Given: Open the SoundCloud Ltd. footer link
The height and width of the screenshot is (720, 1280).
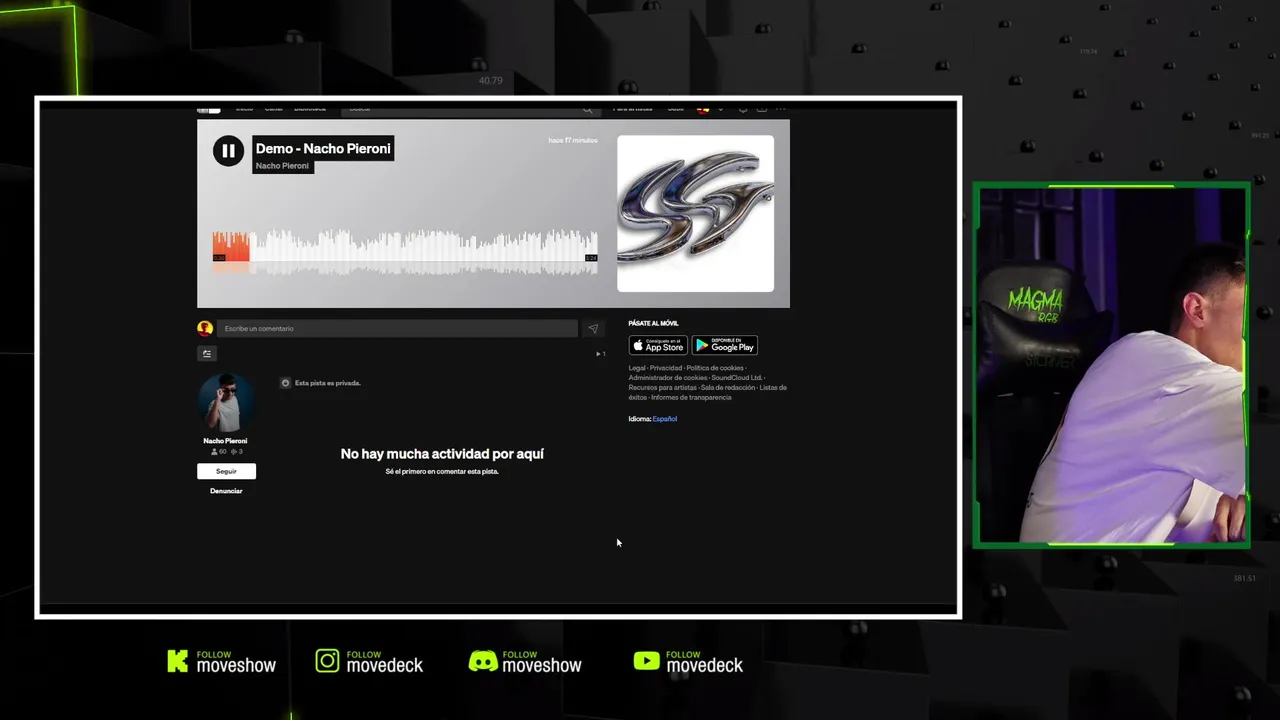Looking at the screenshot, I should tap(737, 378).
